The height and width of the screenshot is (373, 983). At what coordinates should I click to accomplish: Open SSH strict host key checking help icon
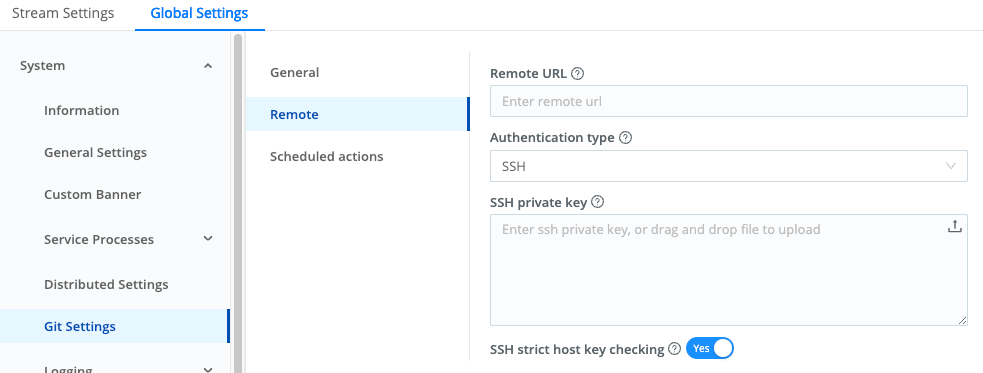pos(675,349)
